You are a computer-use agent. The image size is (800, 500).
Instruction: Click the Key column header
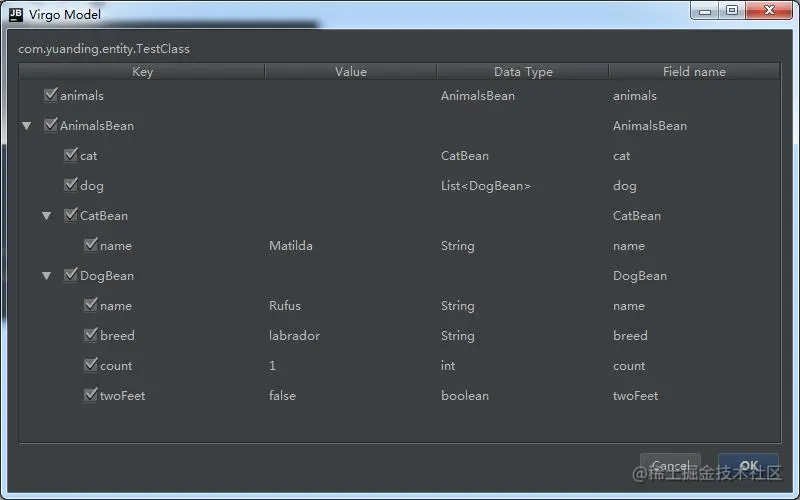click(142, 71)
